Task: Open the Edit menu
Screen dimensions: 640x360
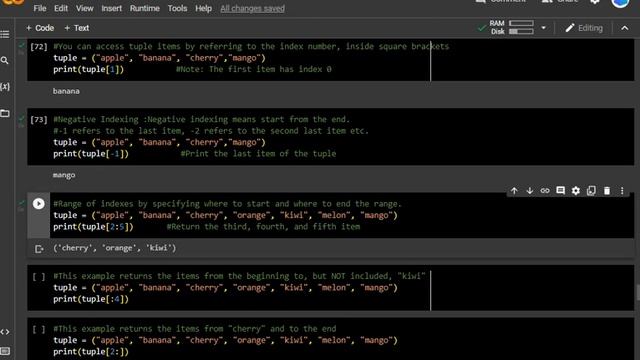Action: pyautogui.click(x=61, y=8)
